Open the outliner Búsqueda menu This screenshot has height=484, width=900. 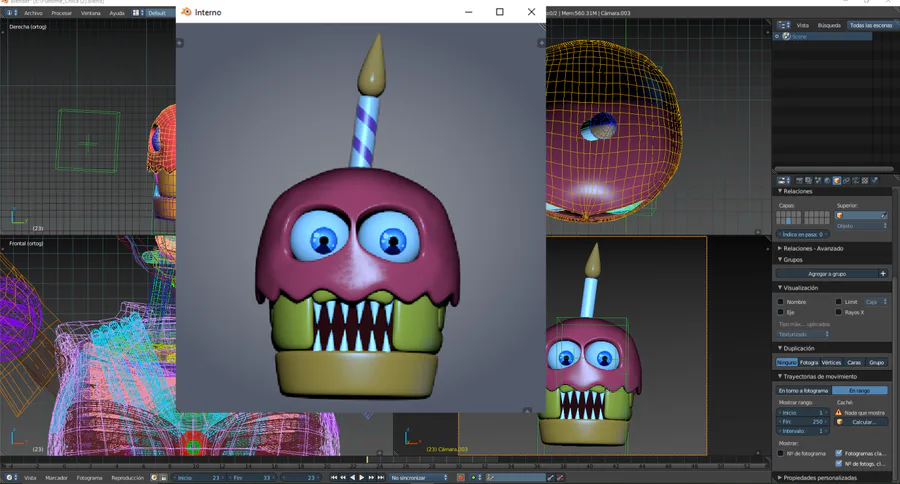tap(829, 25)
